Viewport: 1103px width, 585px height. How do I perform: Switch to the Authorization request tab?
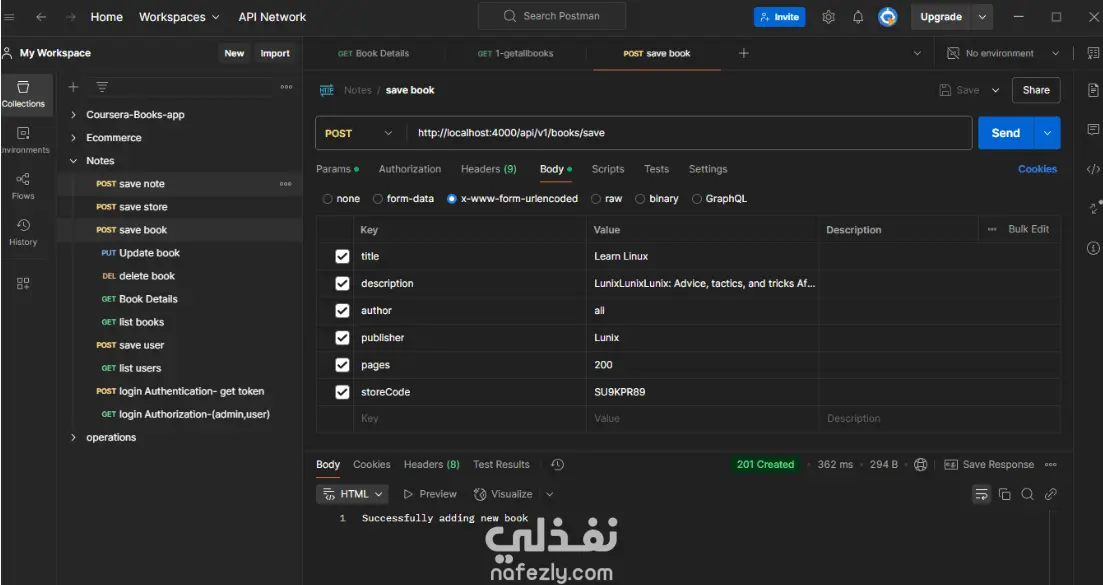pyautogui.click(x=410, y=169)
